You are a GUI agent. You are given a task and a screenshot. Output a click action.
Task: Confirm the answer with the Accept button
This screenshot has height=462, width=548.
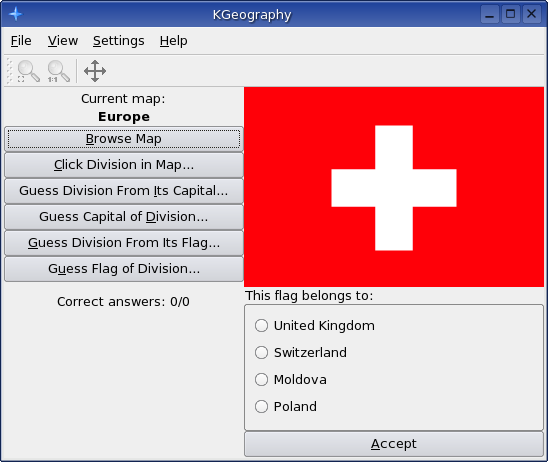[394, 444]
